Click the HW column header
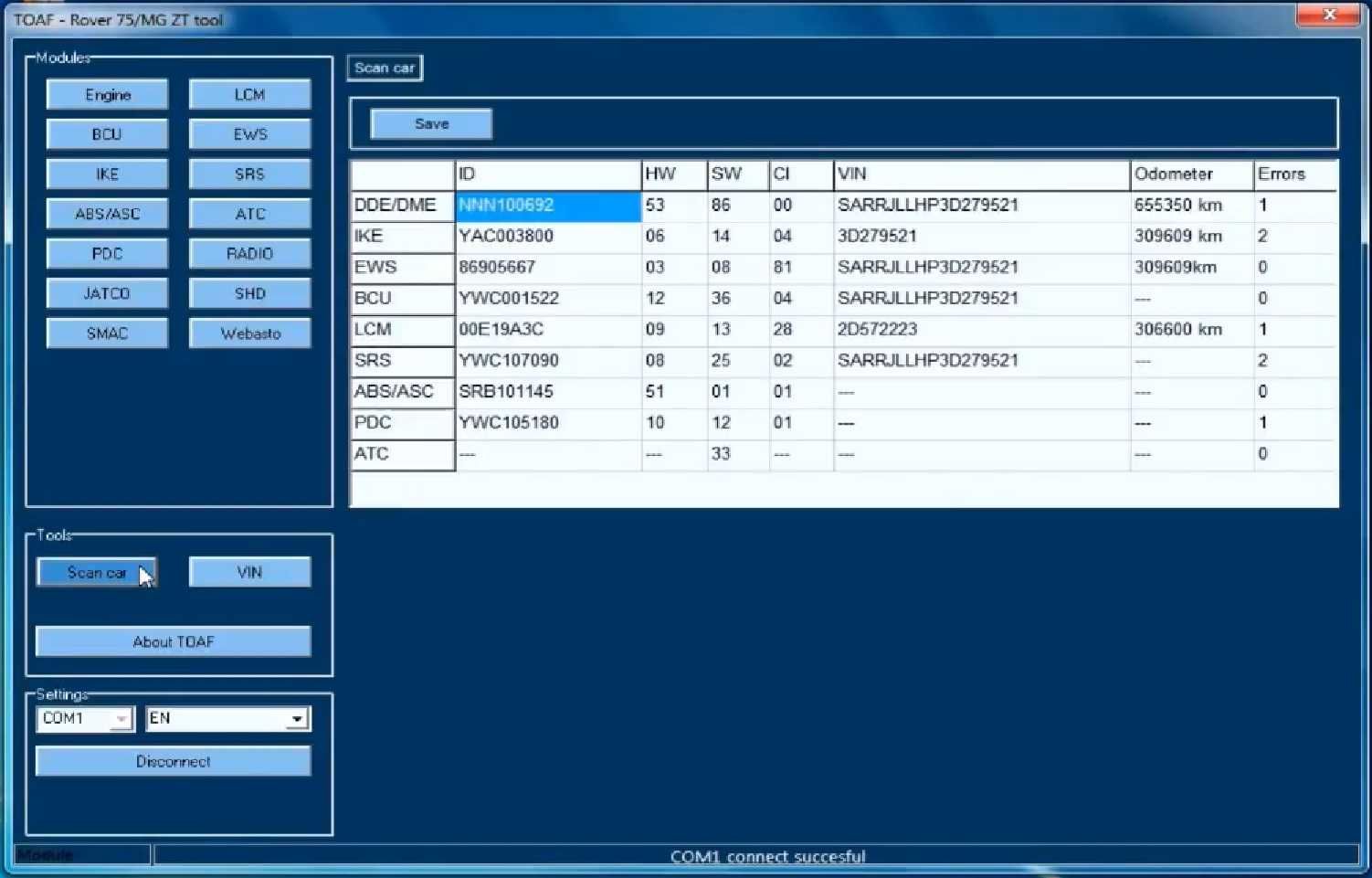Image resolution: width=1372 pixels, height=878 pixels. [674, 175]
